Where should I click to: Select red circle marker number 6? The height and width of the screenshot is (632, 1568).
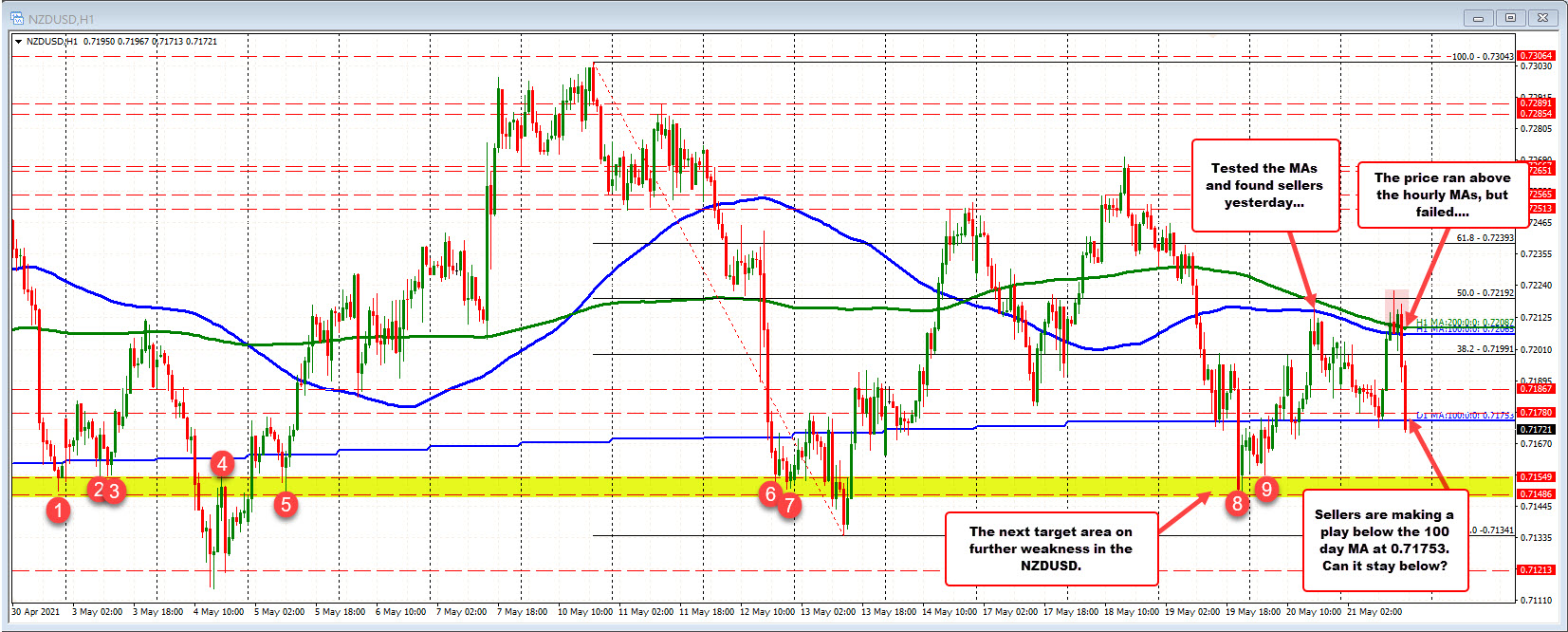tap(770, 493)
